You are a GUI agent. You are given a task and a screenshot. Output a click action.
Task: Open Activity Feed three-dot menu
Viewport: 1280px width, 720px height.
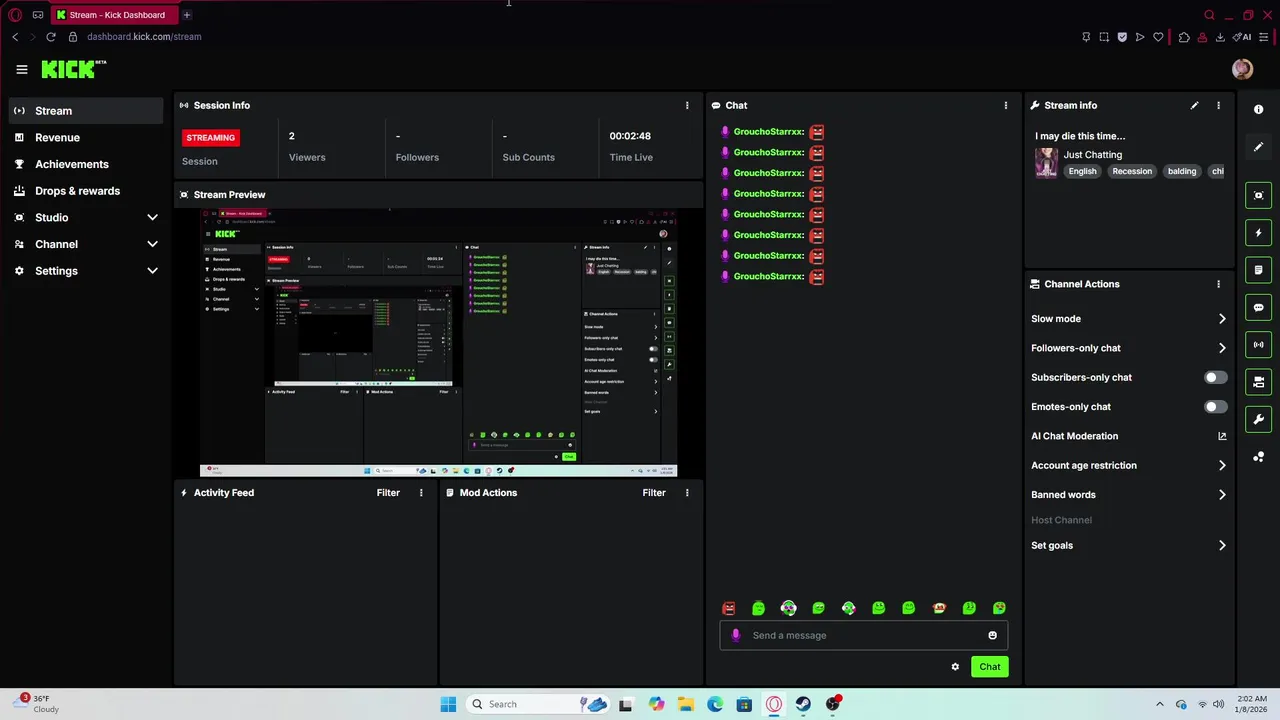click(x=421, y=493)
